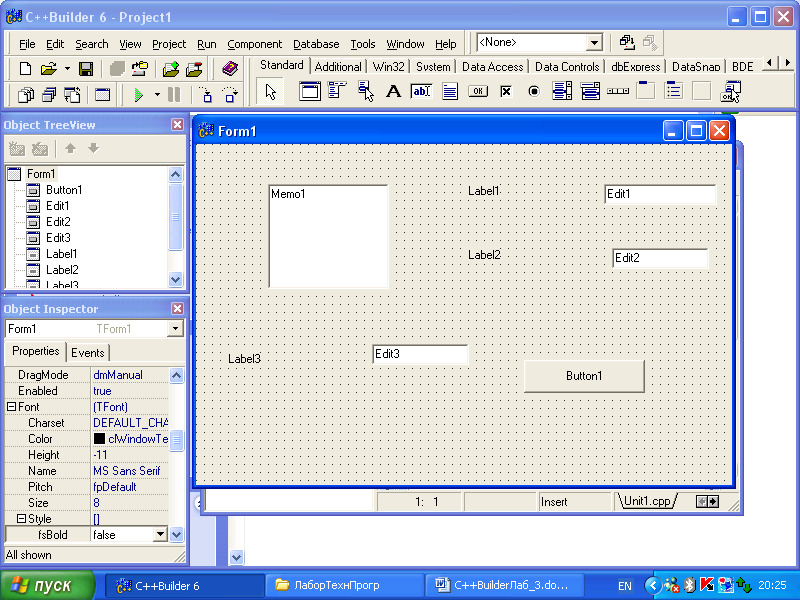Click inside the Edit1 field on Form1
The width and height of the screenshot is (800, 600).
click(x=660, y=194)
